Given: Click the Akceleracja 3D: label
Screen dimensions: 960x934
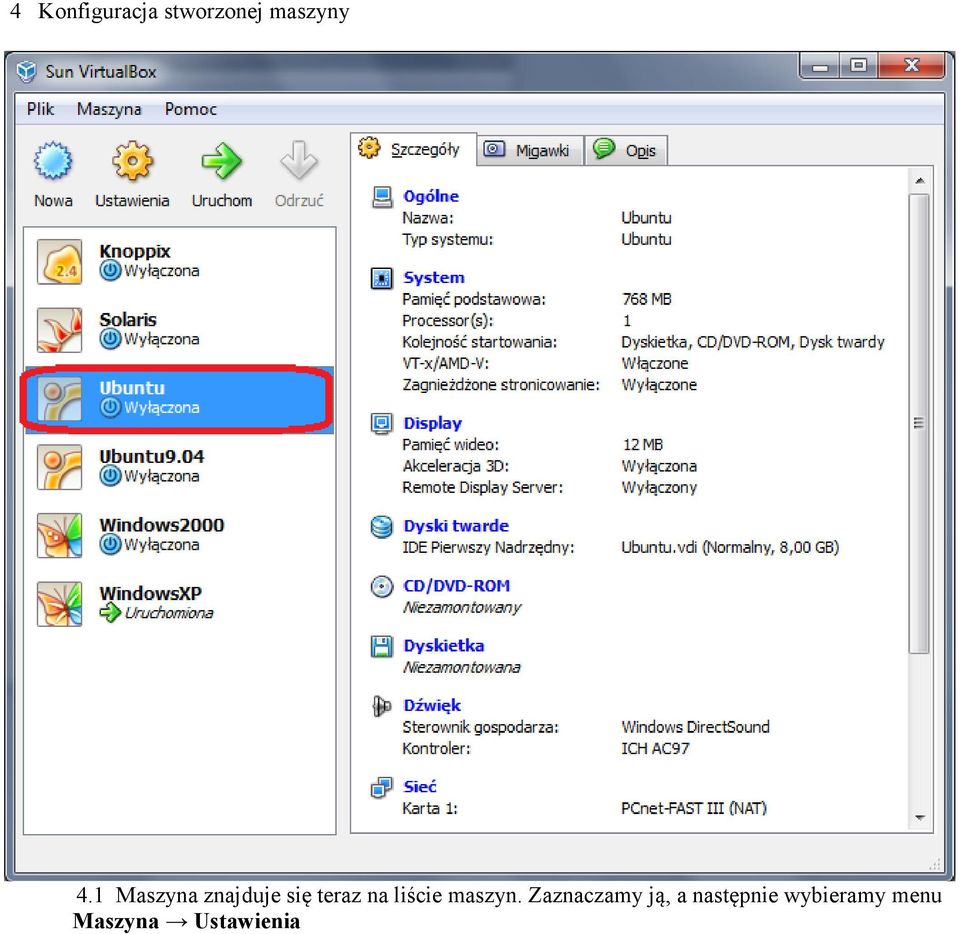Looking at the screenshot, I should pyautogui.click(x=456, y=466).
